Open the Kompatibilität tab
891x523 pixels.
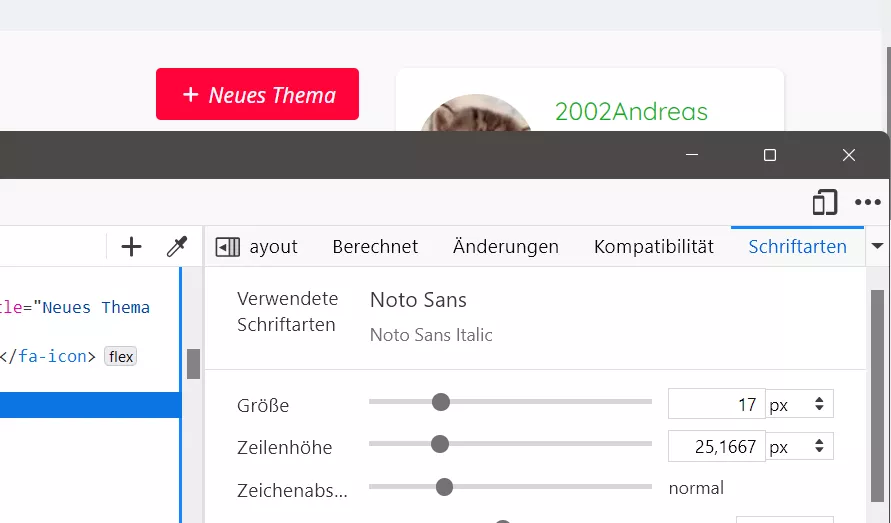tap(653, 247)
